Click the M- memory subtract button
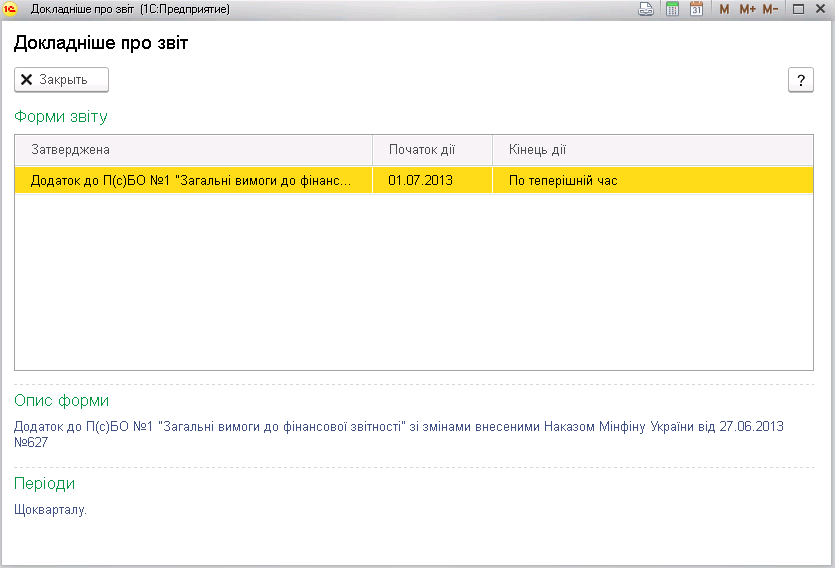 click(770, 9)
